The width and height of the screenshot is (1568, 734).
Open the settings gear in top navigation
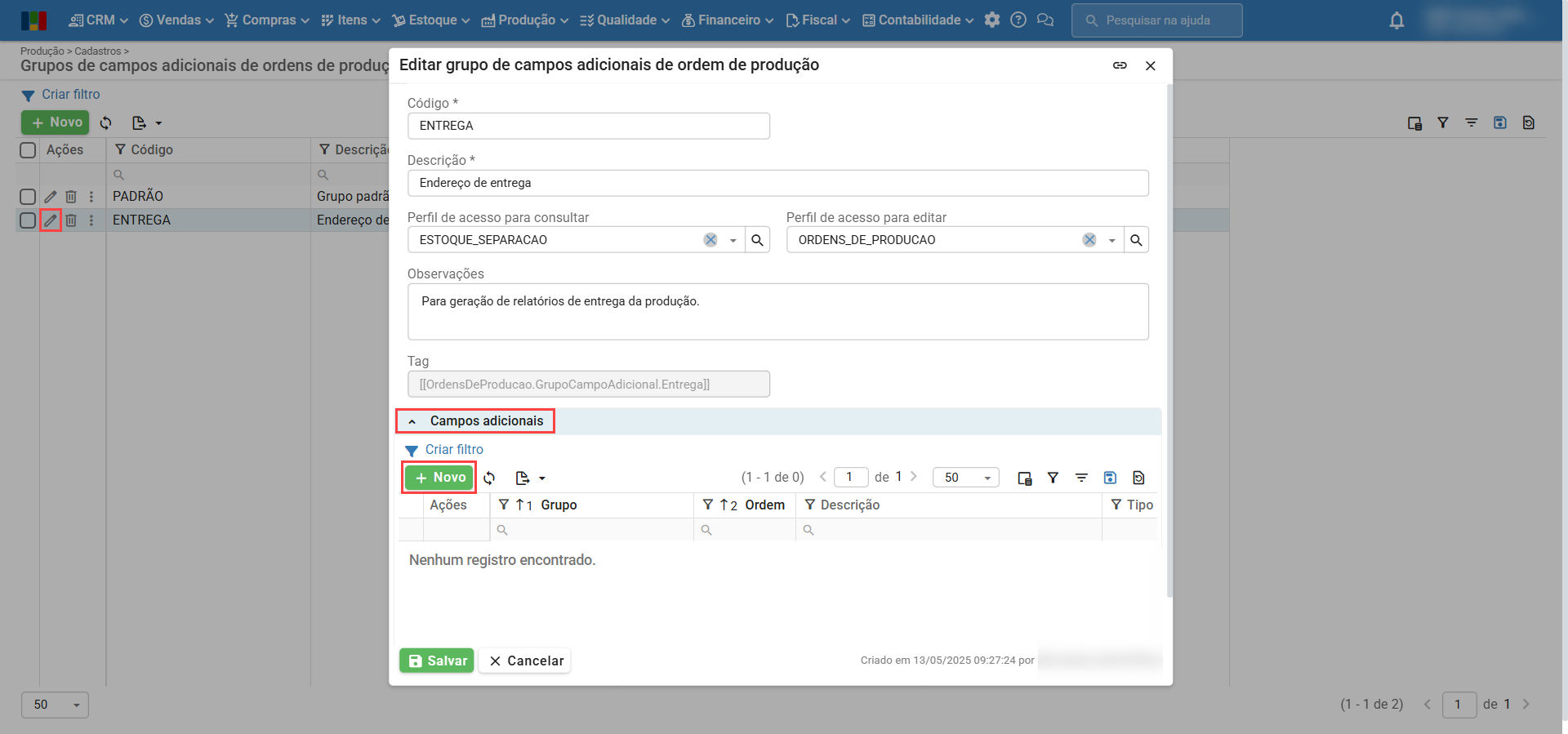992,20
